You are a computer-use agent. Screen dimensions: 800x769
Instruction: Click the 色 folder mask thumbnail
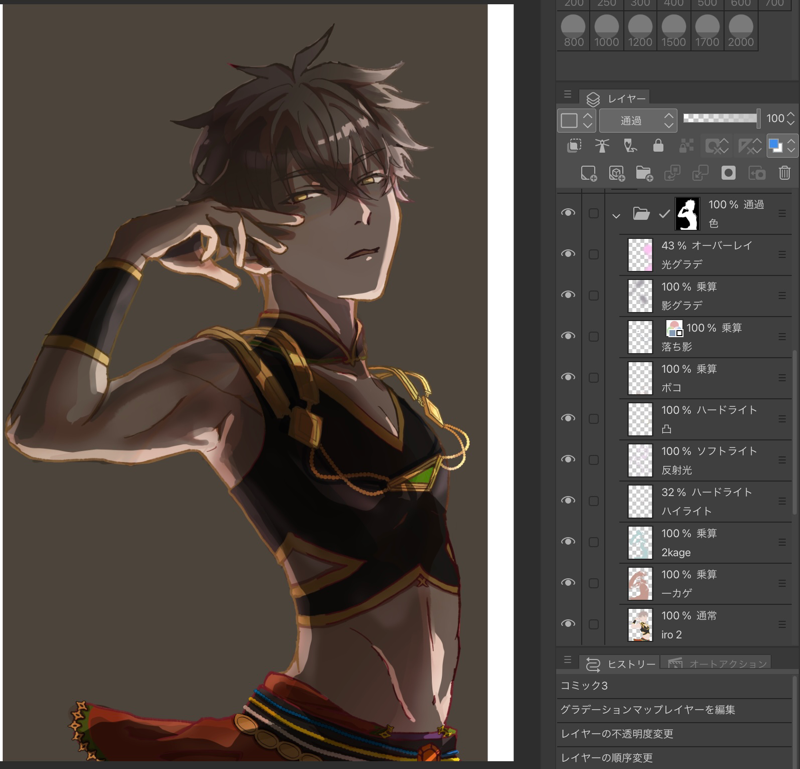pyautogui.click(x=687, y=214)
